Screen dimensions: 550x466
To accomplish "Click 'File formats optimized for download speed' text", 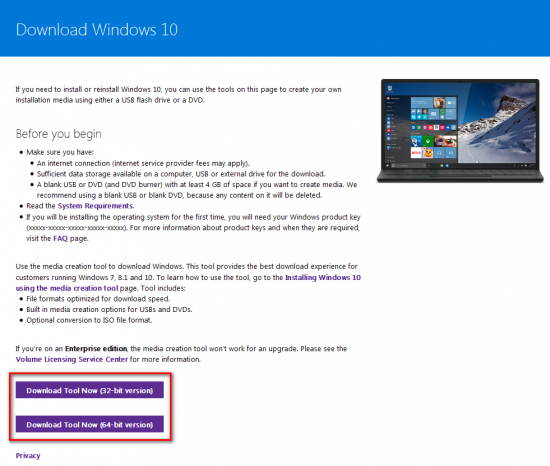I will pyautogui.click(x=98, y=299).
